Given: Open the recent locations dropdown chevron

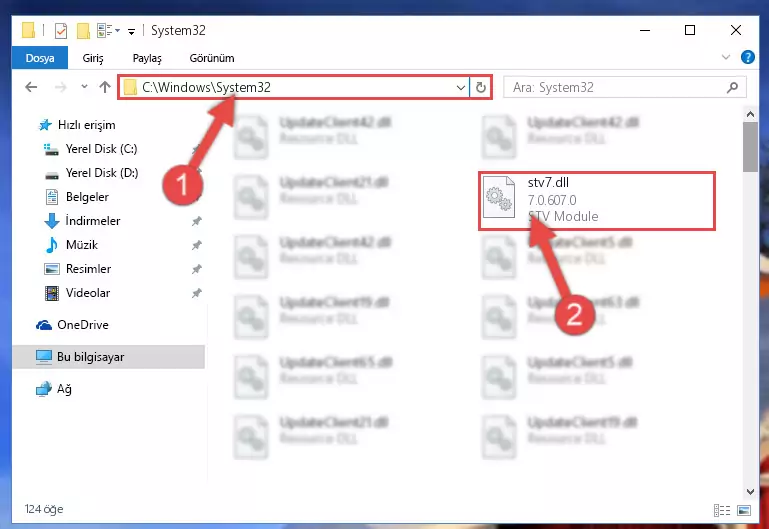Looking at the screenshot, I should [84, 87].
